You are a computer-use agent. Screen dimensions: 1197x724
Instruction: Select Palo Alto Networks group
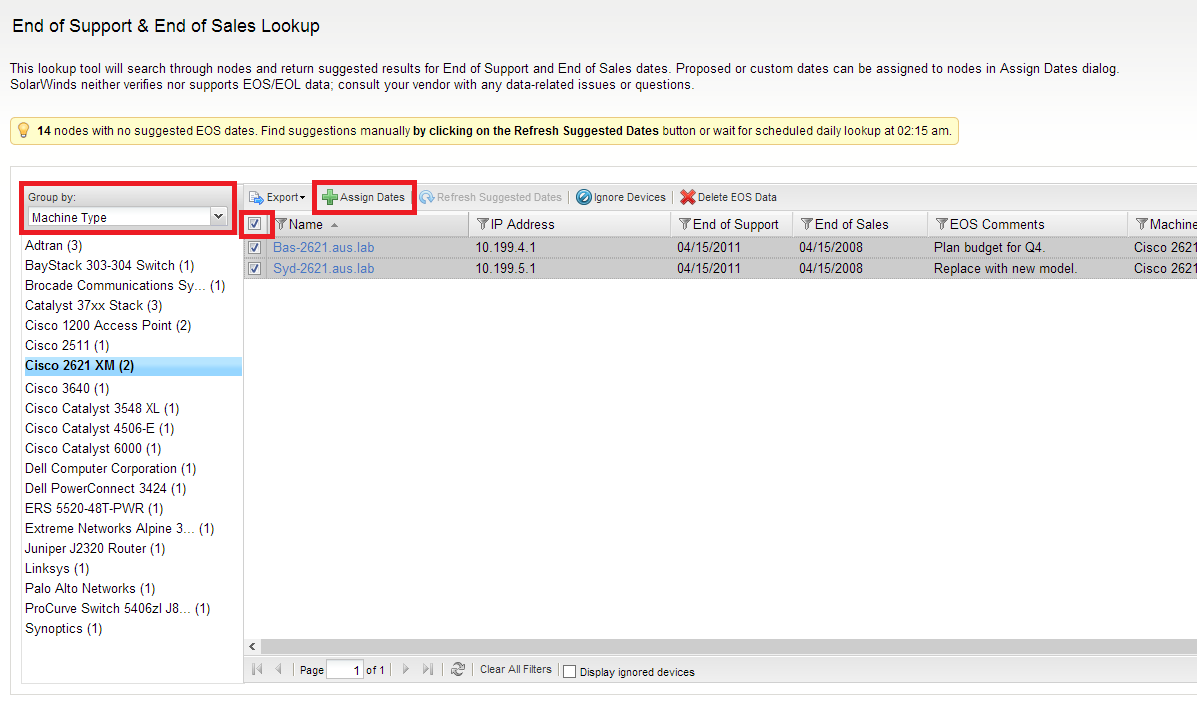coord(90,588)
